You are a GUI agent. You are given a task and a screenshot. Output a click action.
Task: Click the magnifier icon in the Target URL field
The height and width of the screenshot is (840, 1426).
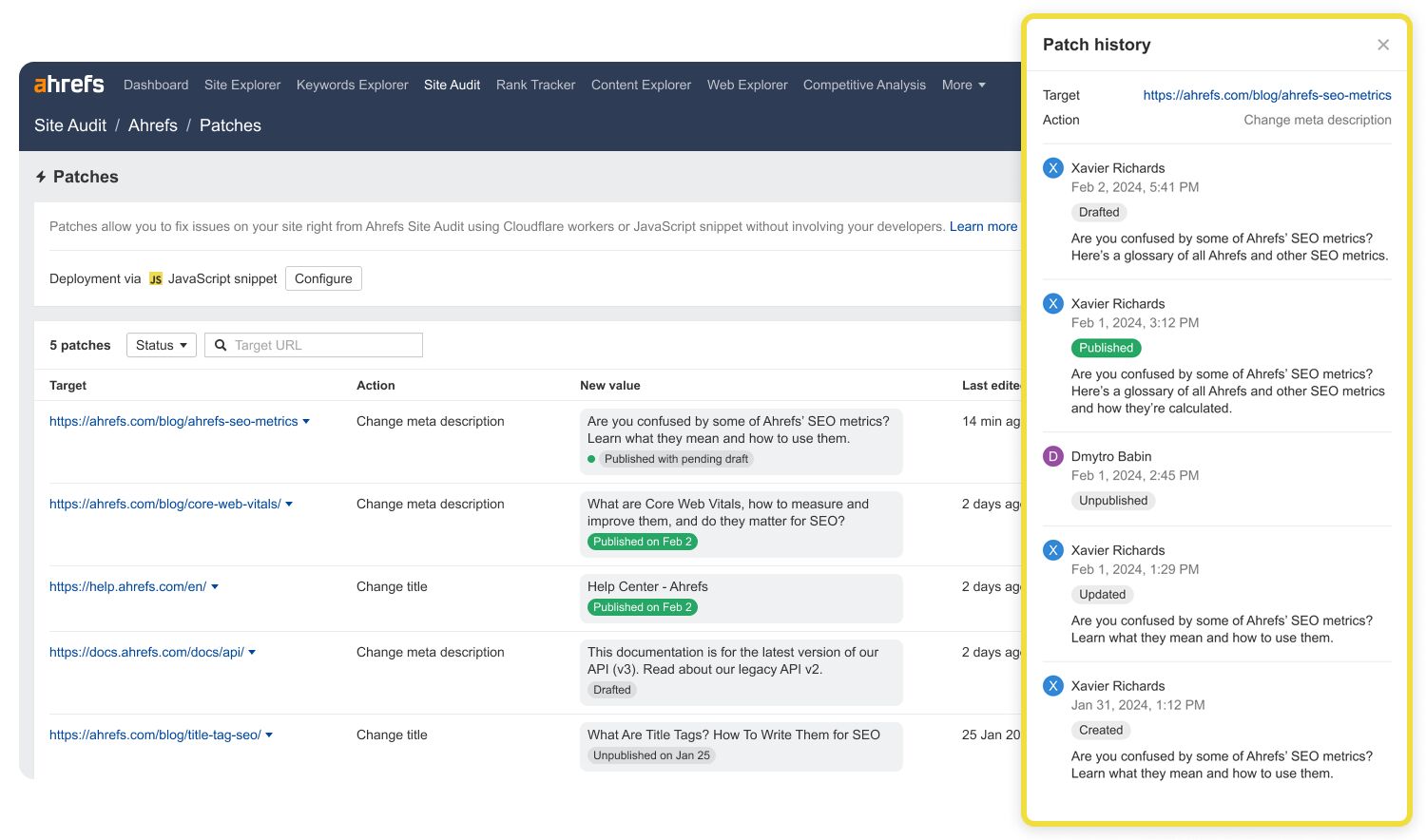tap(221, 344)
